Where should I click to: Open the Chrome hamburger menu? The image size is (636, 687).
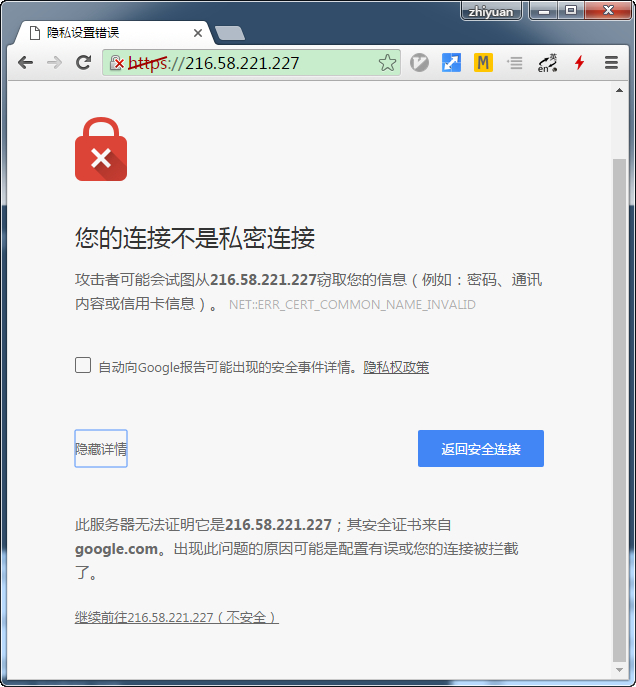click(x=611, y=63)
